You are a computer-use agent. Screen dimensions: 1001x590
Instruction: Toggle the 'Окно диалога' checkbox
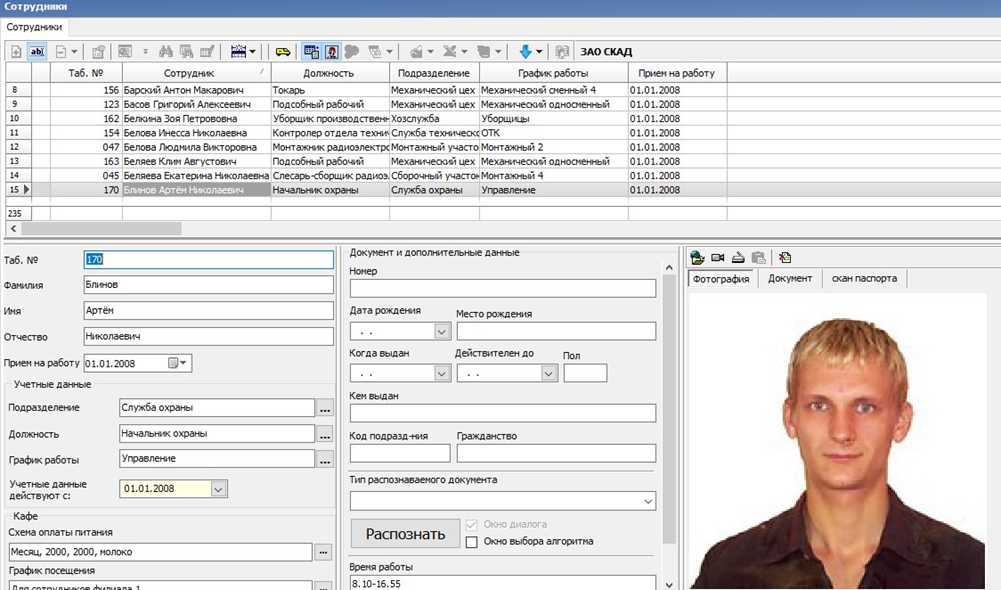[472, 524]
